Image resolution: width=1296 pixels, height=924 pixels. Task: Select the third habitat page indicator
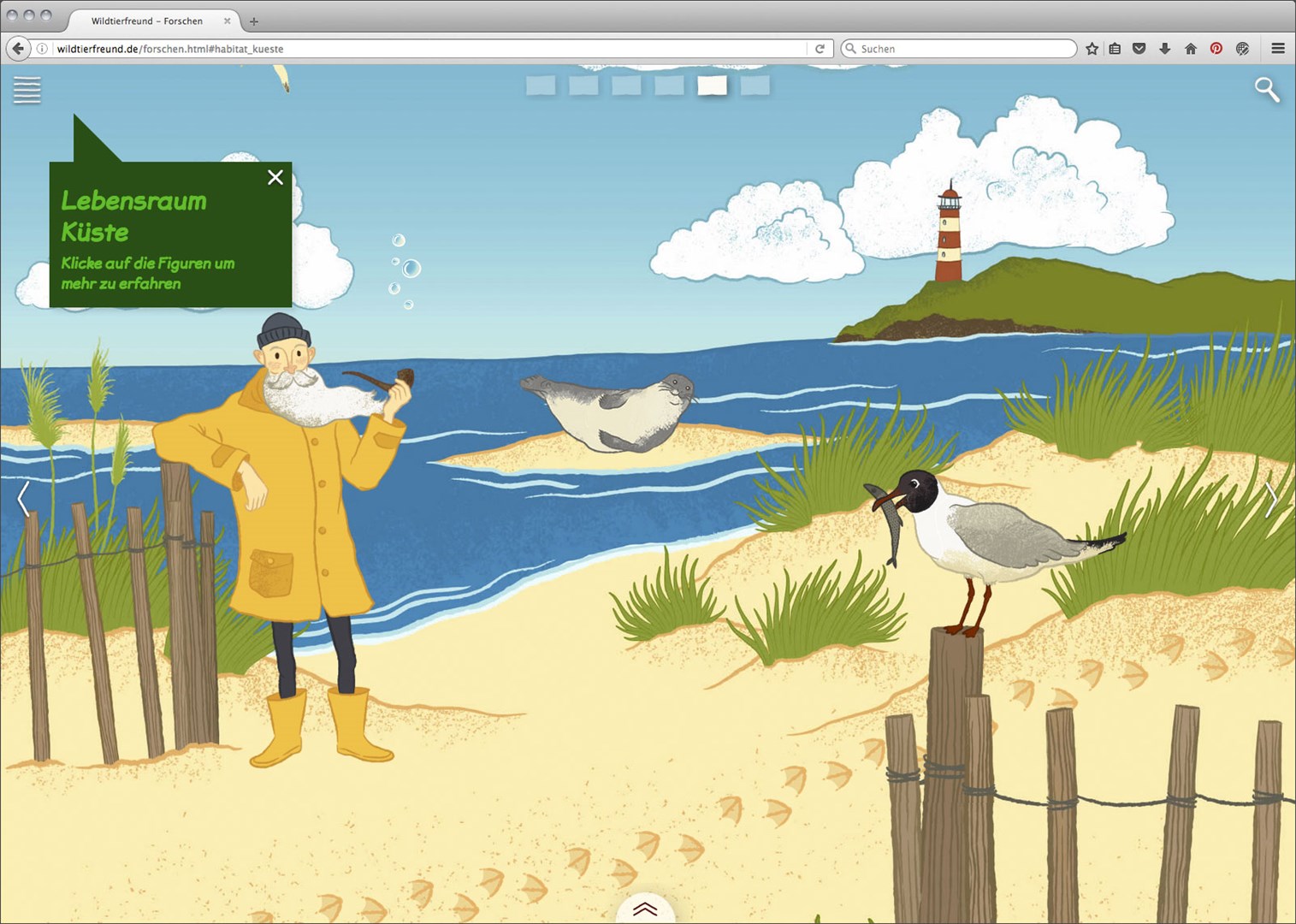tap(626, 86)
